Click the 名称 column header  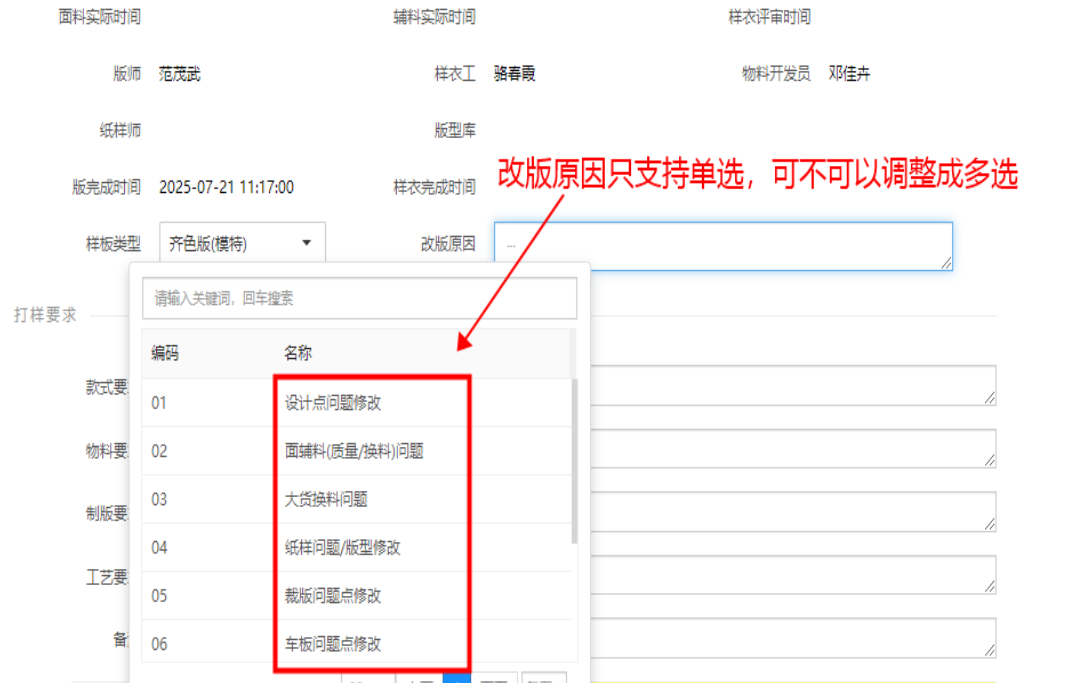pos(298,353)
